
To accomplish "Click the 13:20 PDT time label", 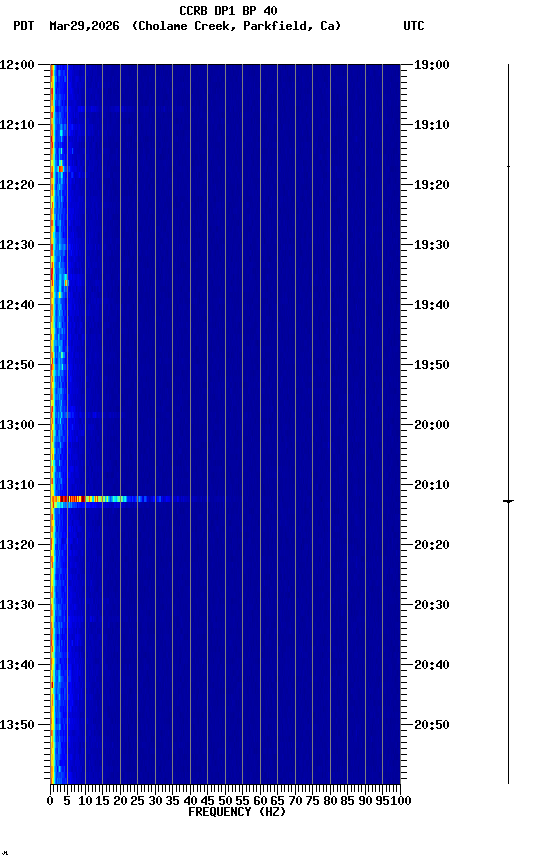I will point(17,545).
